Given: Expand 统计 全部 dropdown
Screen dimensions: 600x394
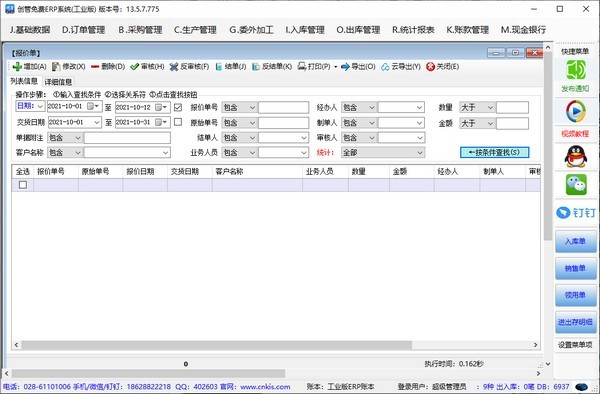Looking at the screenshot, I should tap(419, 153).
